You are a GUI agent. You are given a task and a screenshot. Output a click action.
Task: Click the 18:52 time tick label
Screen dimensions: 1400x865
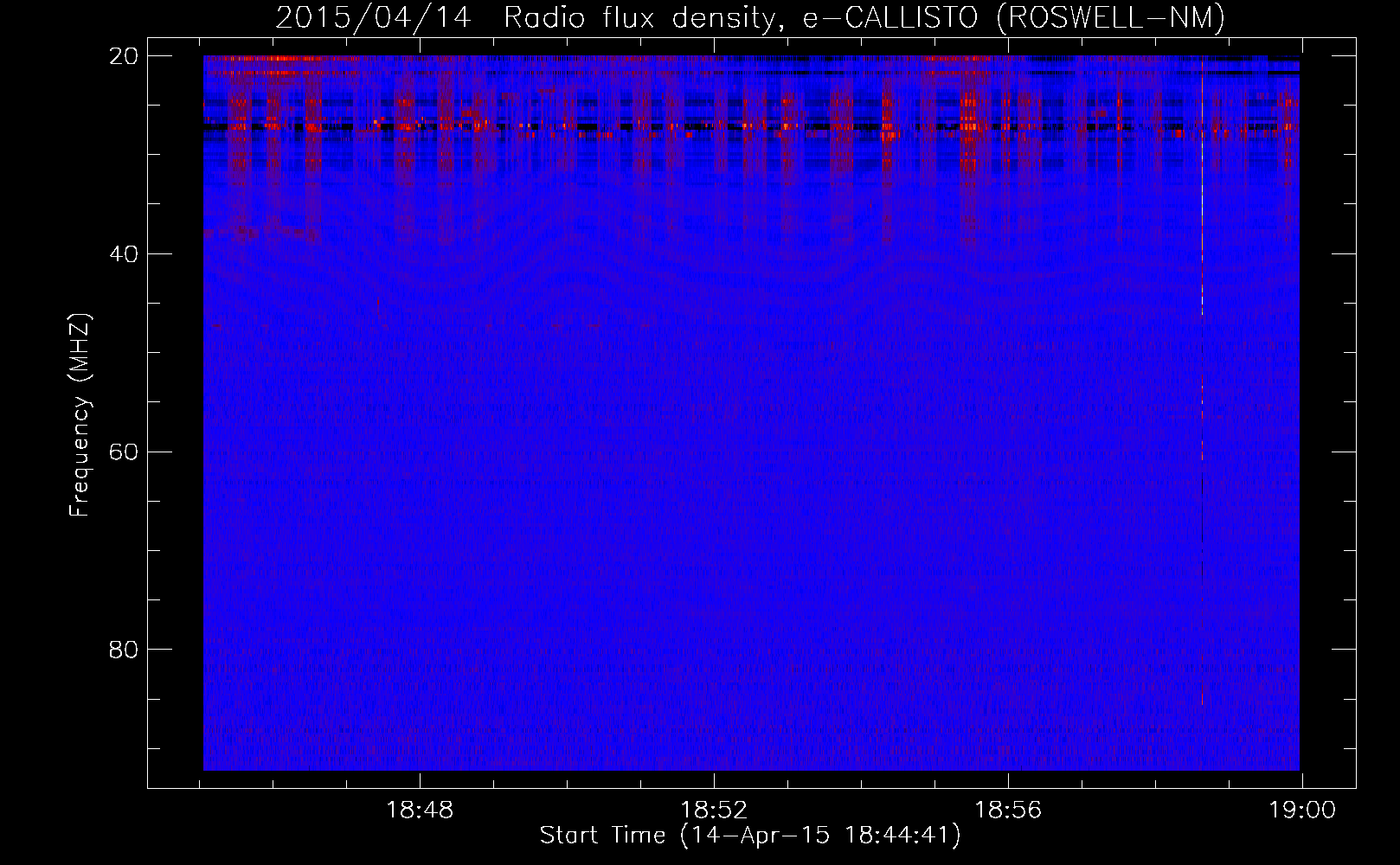pyautogui.click(x=714, y=811)
